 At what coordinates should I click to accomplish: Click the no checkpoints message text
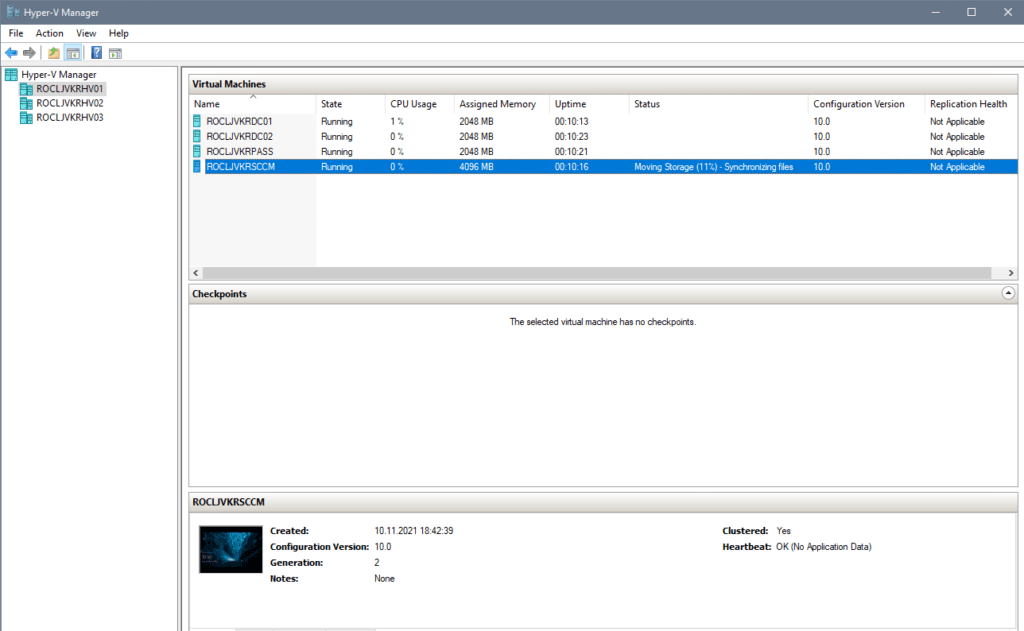[602, 321]
